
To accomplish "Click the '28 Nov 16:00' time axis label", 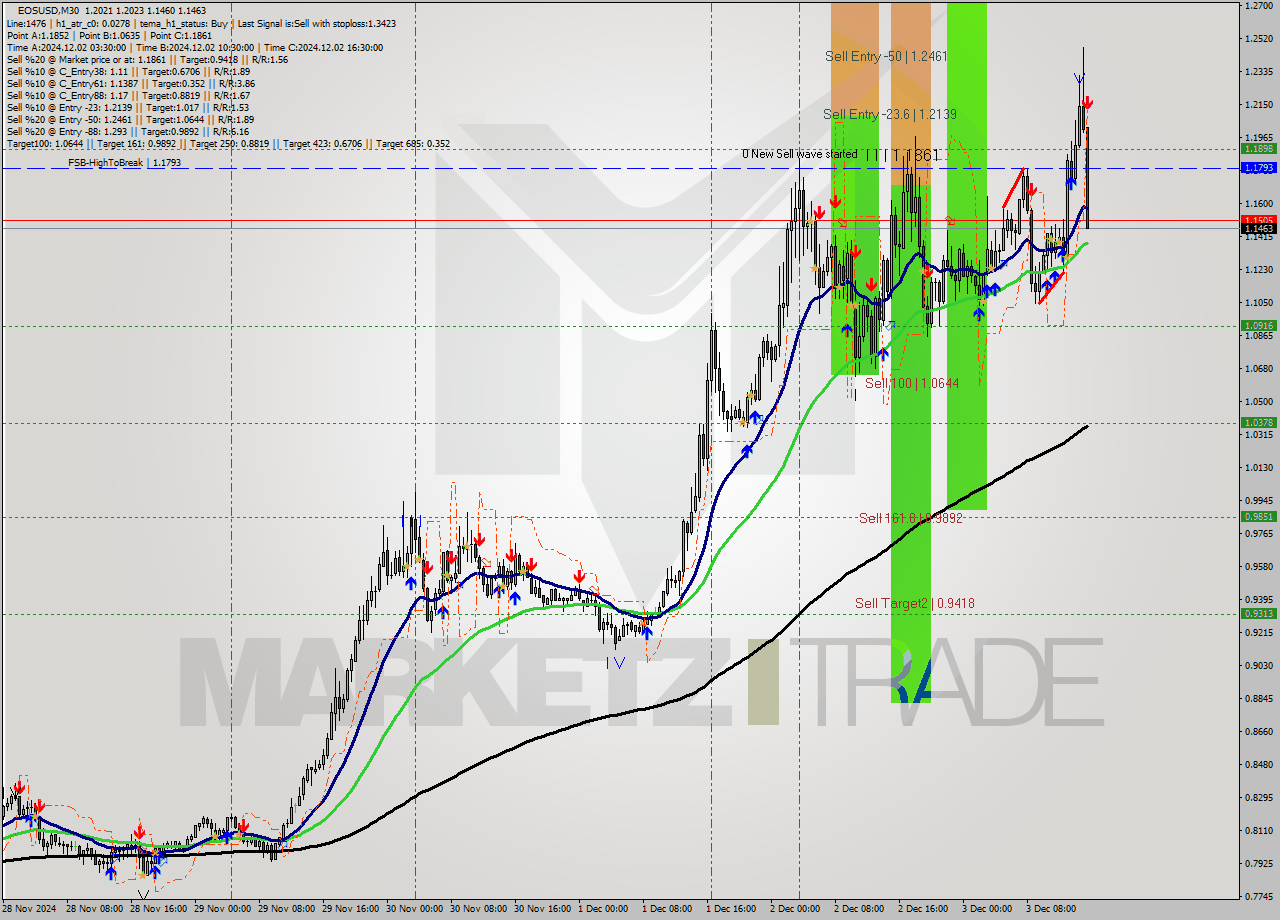I will (x=160, y=909).
